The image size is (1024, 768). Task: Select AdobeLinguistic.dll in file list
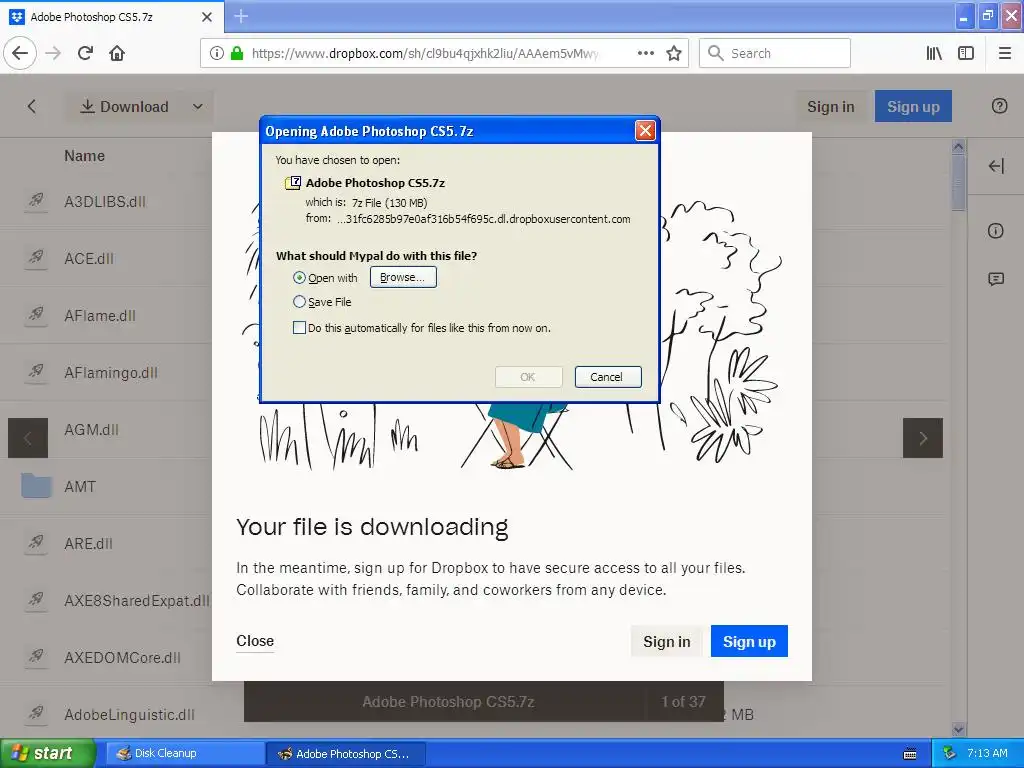click(129, 715)
